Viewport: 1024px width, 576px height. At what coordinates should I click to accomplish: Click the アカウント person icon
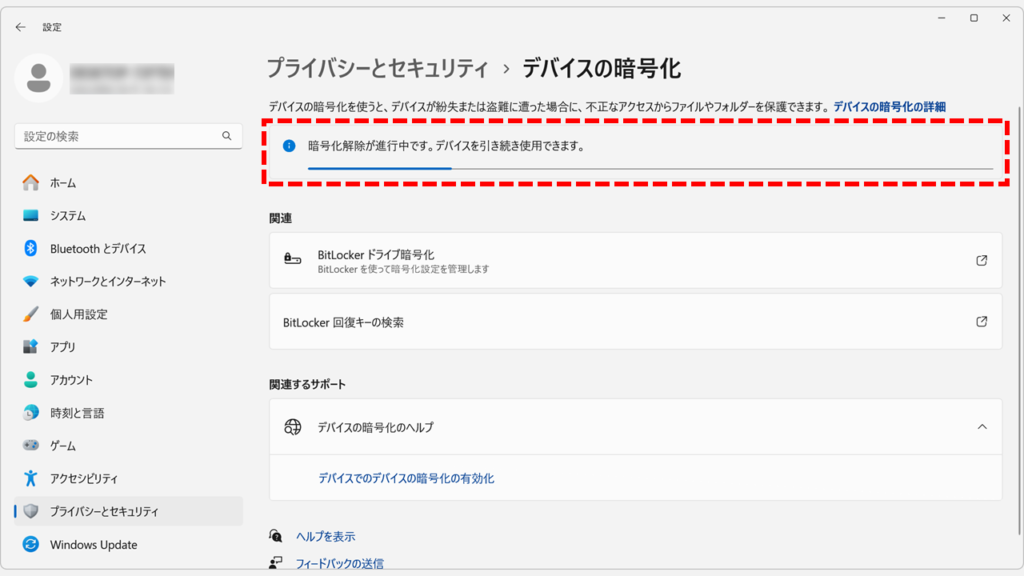tap(31, 379)
